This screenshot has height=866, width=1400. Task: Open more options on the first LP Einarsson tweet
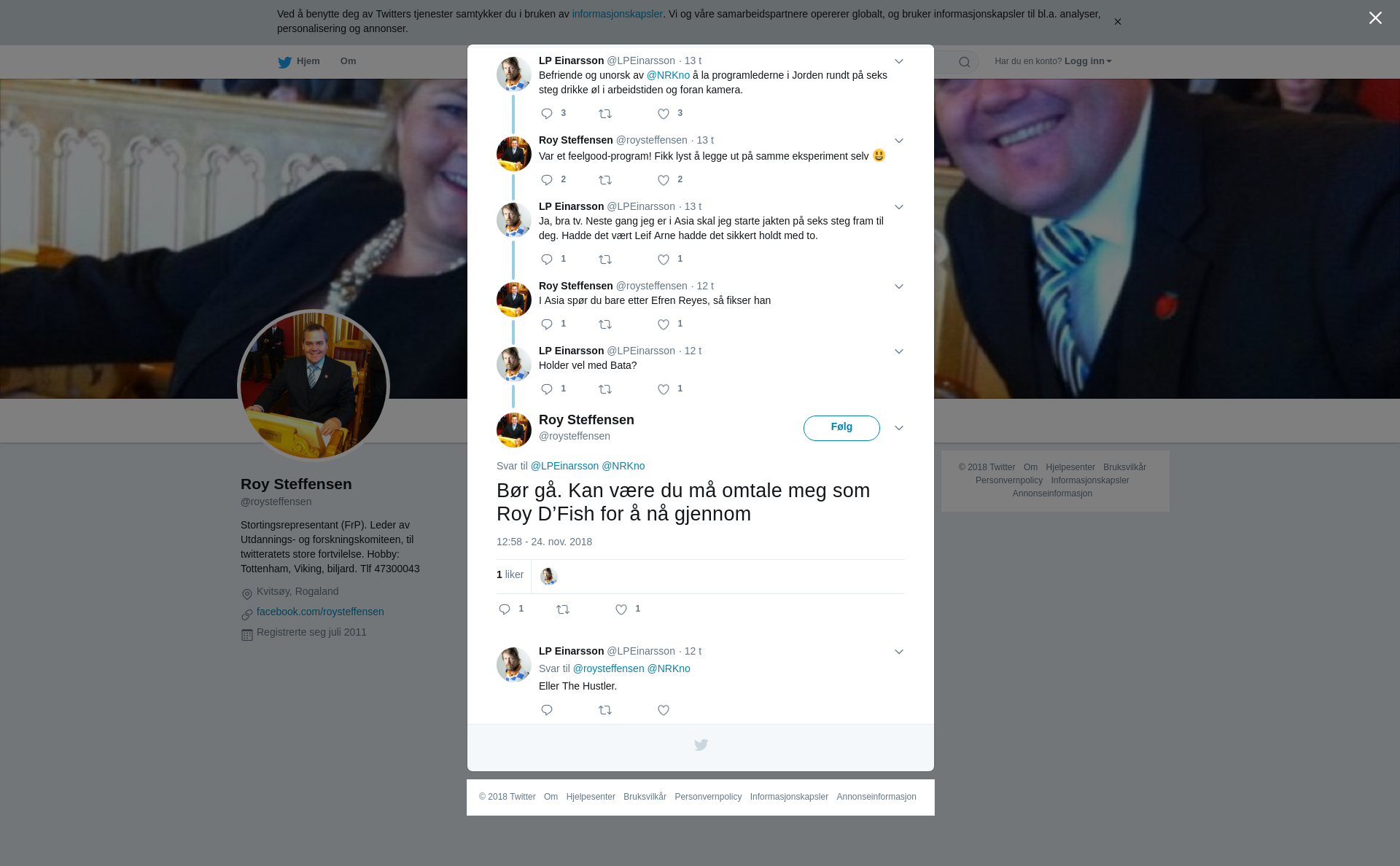point(899,61)
